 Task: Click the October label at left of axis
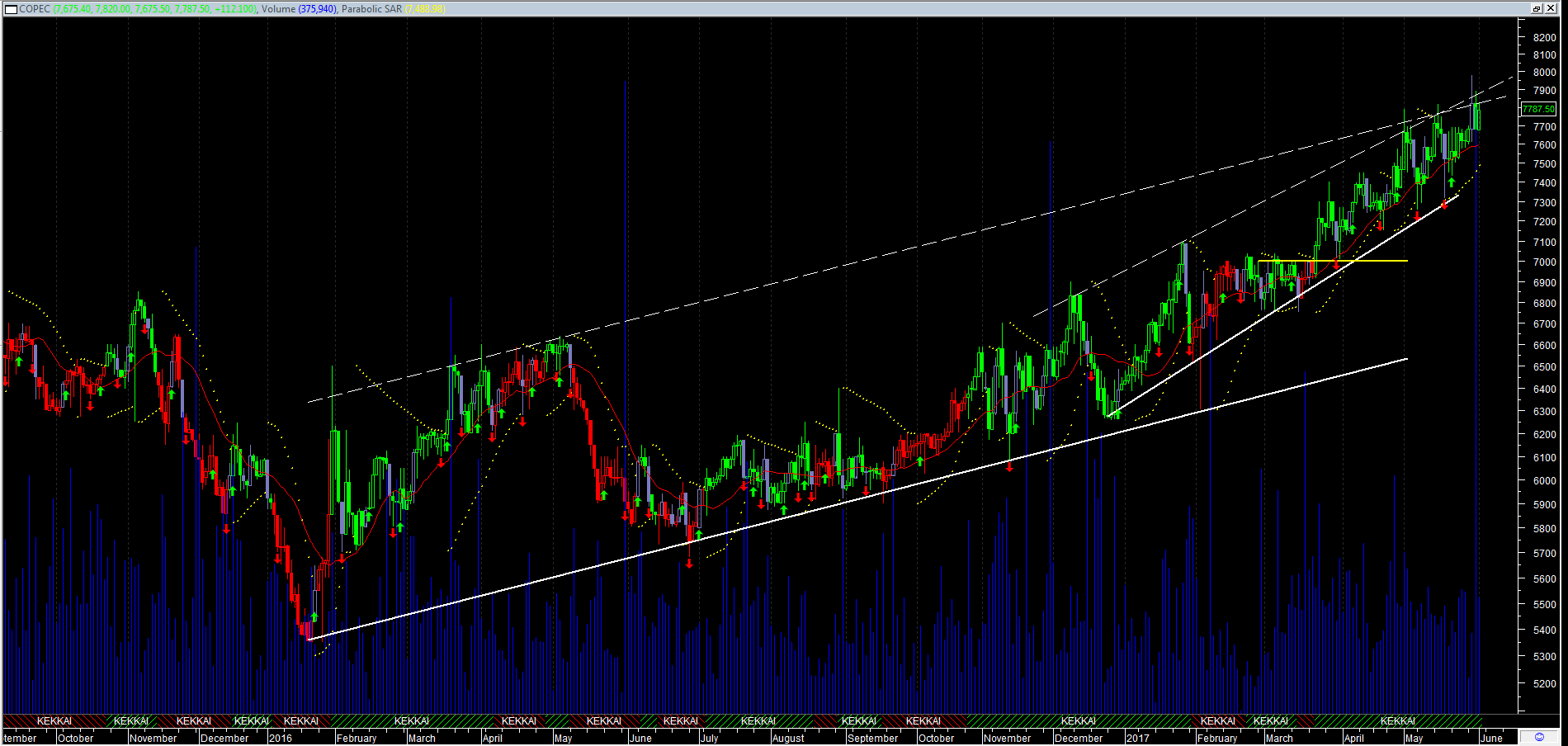click(75, 738)
